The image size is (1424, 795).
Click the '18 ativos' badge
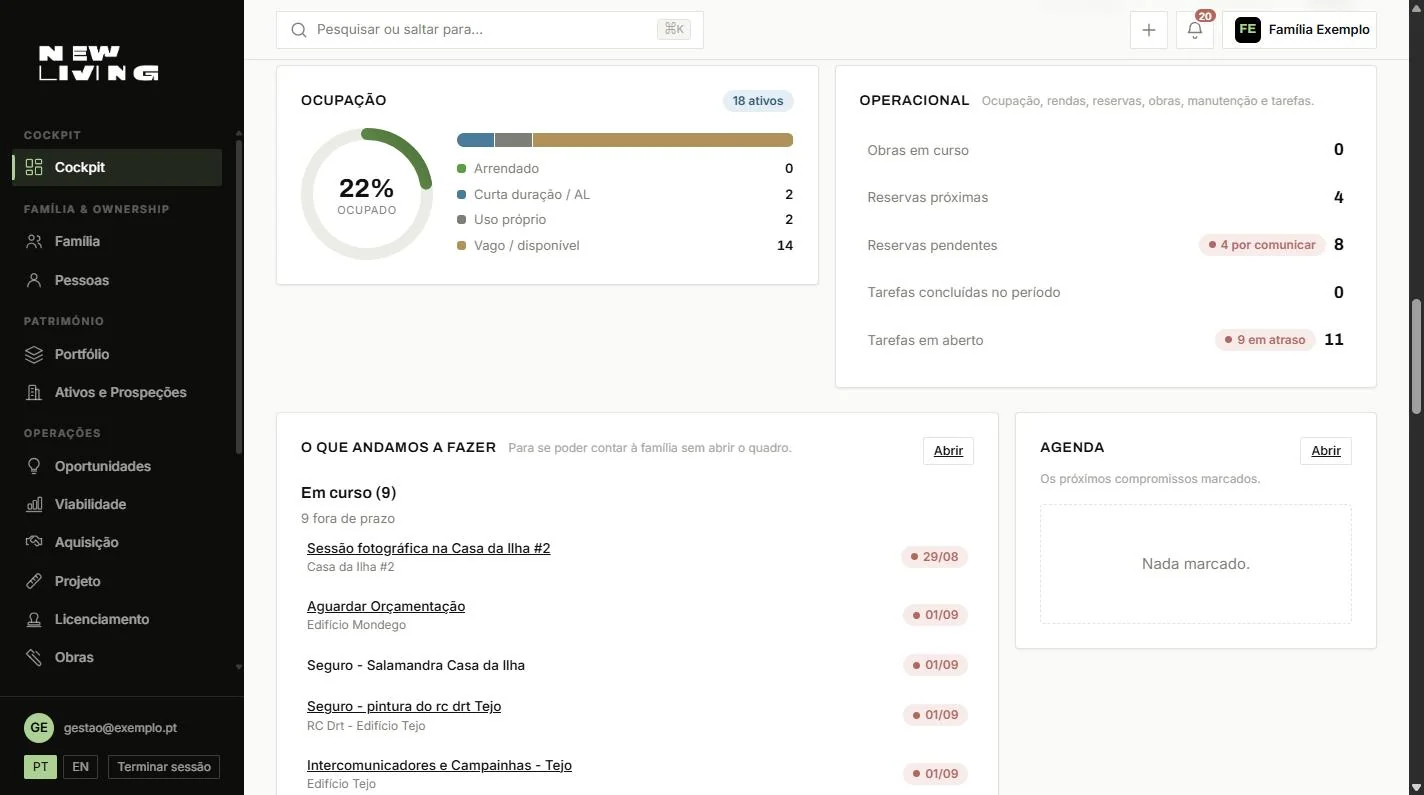pyautogui.click(x=758, y=101)
